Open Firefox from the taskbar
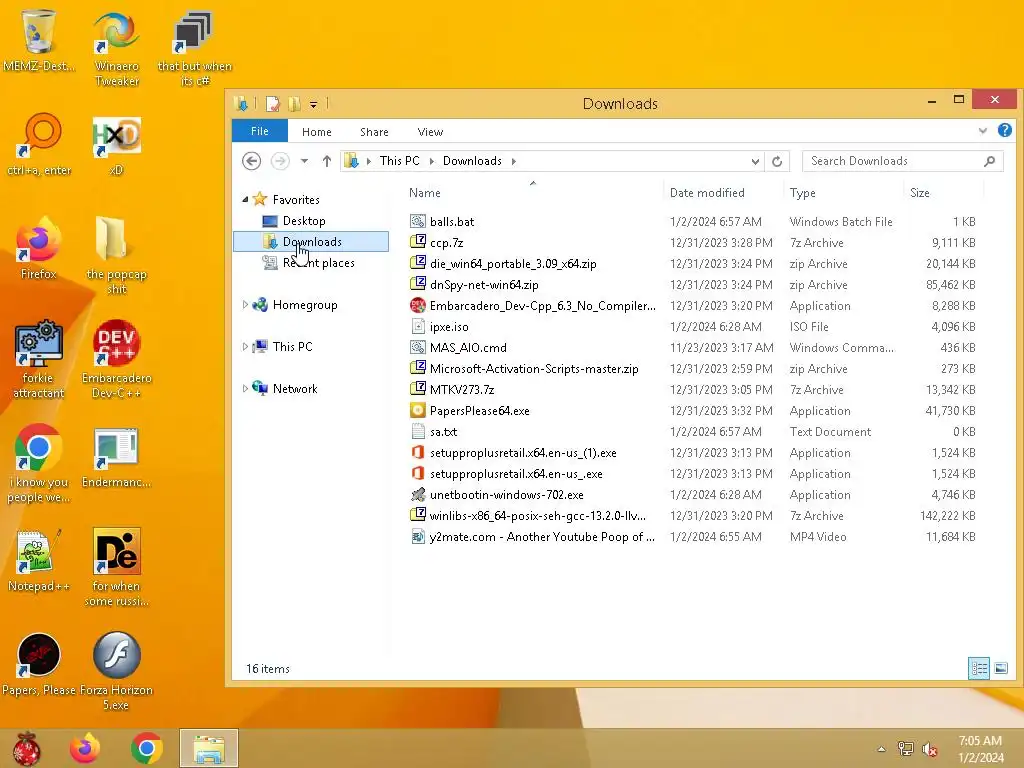The height and width of the screenshot is (768, 1024). click(85, 748)
